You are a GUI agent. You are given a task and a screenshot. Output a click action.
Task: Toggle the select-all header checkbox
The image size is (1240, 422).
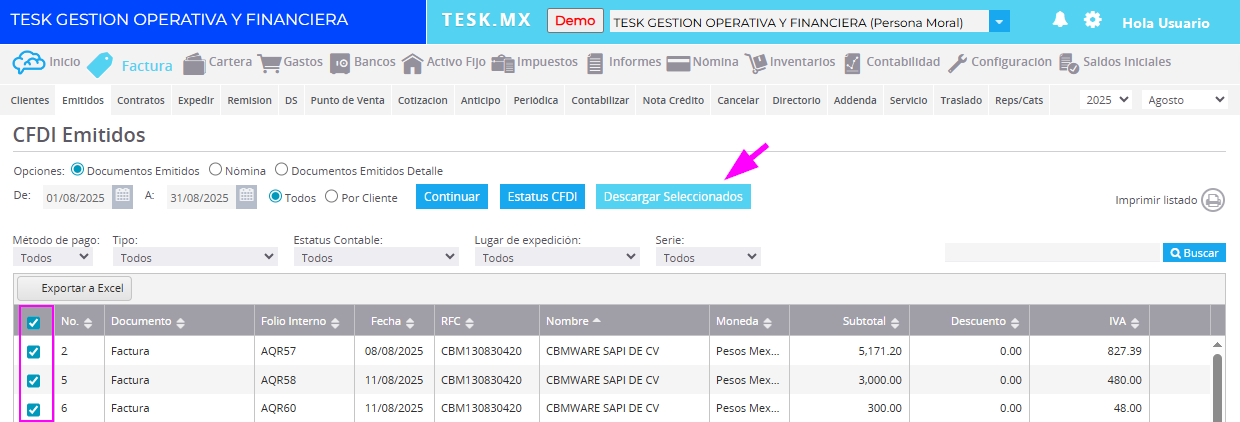[33, 322]
